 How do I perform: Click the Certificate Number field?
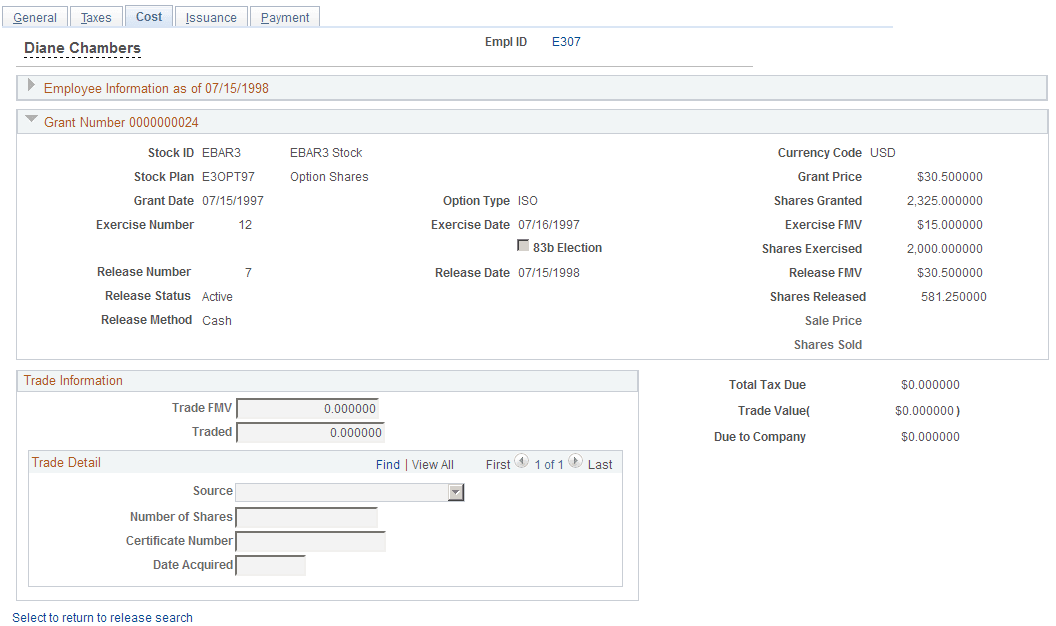click(311, 541)
